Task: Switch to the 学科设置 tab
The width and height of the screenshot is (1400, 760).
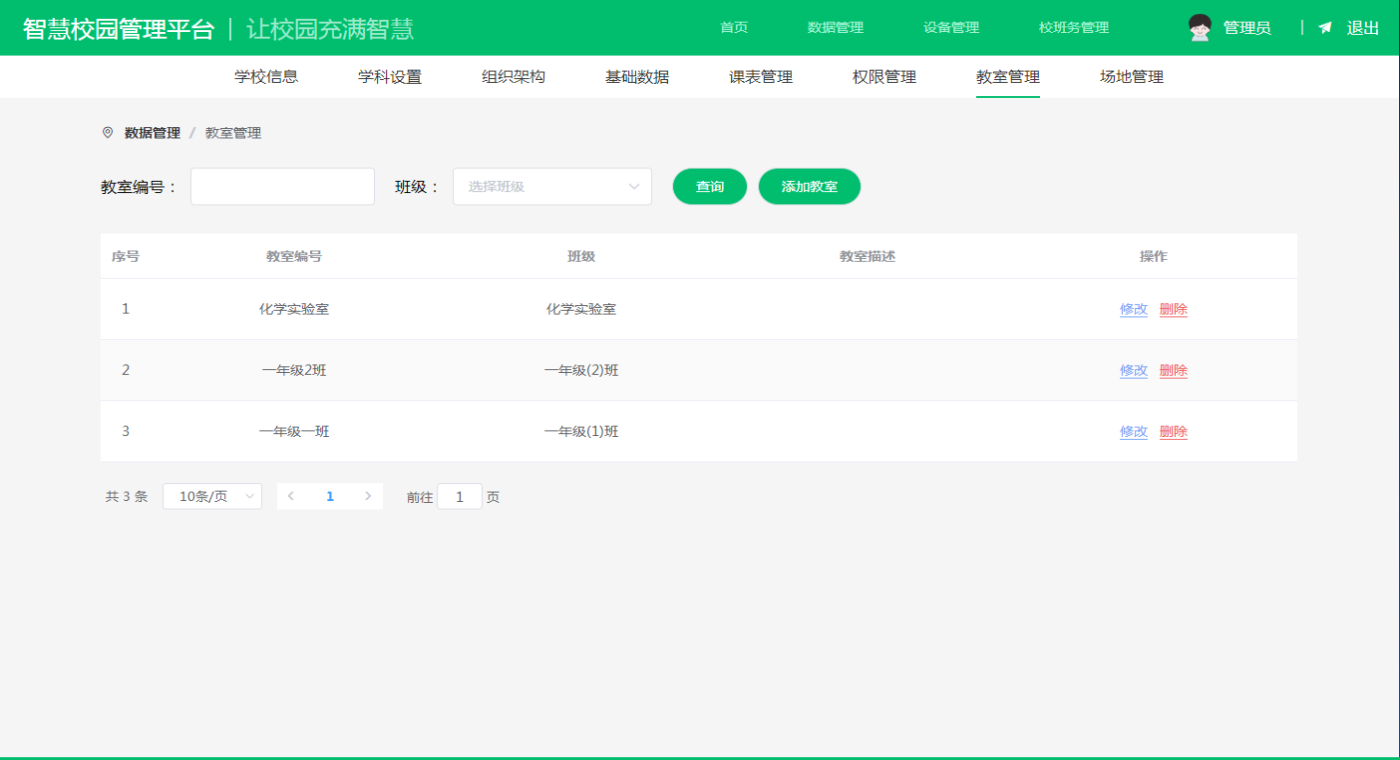Action: click(x=390, y=77)
